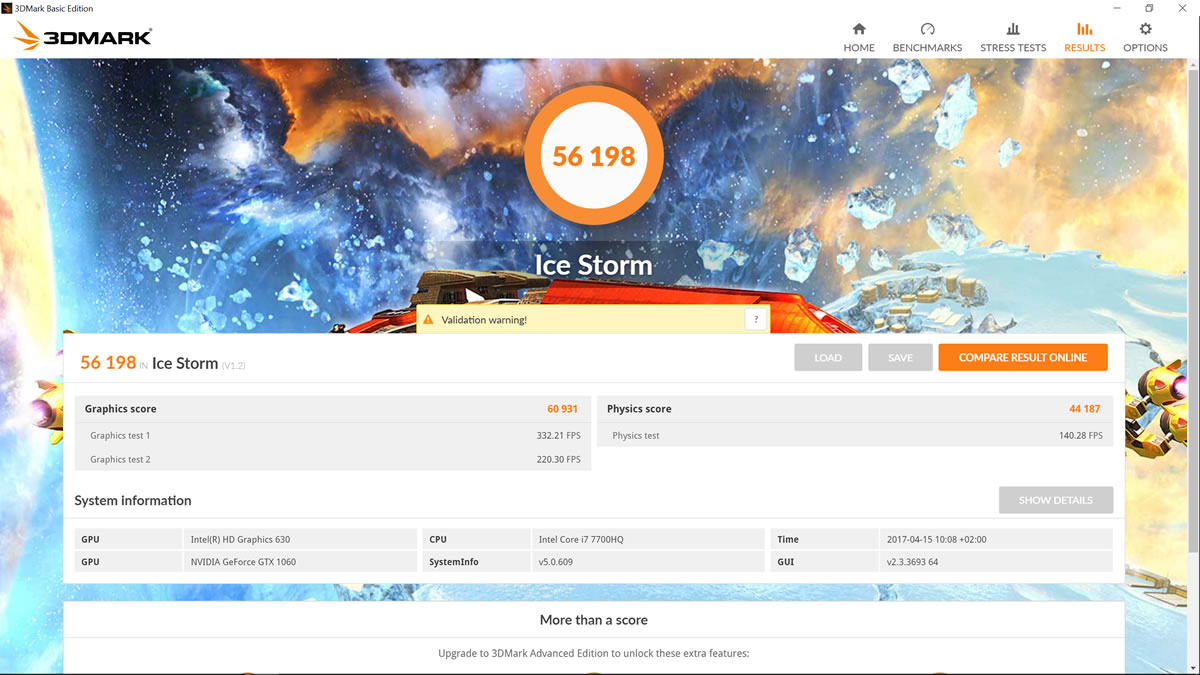Click Graphics score value 60 931
Screen dimensions: 1200x675
click(562, 409)
